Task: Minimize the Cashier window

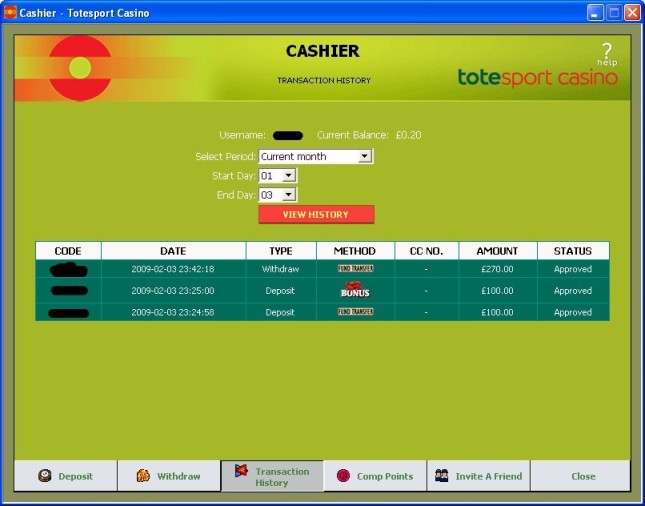Action: coord(595,13)
